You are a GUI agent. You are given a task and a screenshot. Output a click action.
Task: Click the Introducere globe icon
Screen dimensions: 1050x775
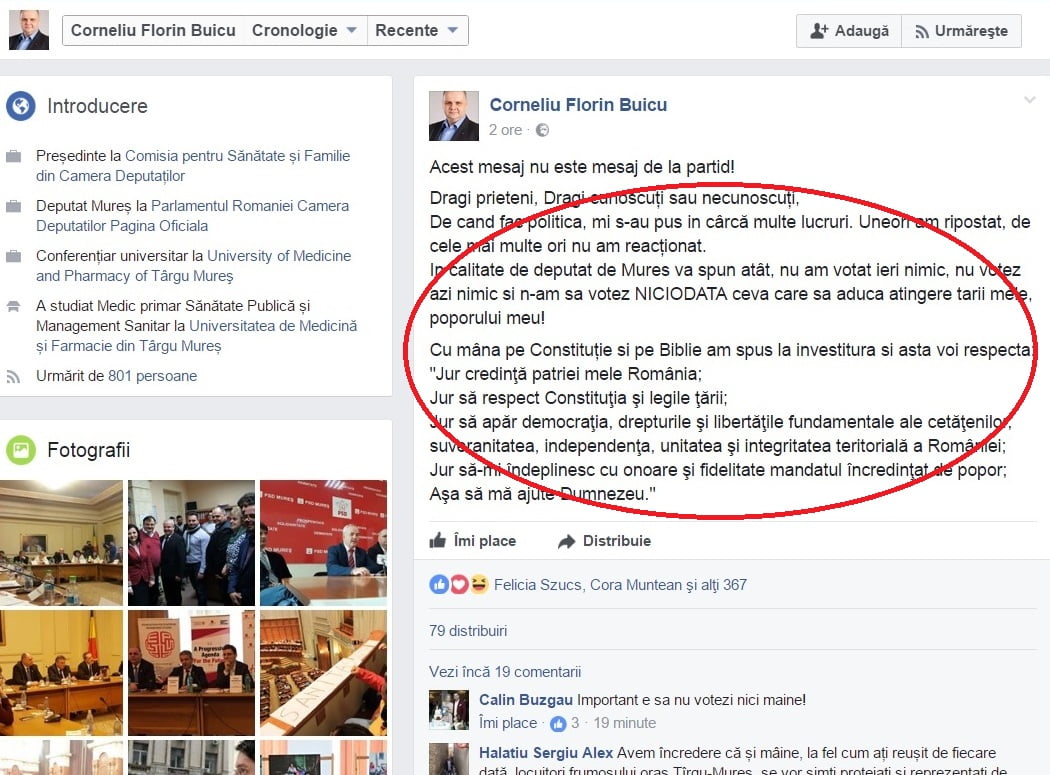[21, 106]
